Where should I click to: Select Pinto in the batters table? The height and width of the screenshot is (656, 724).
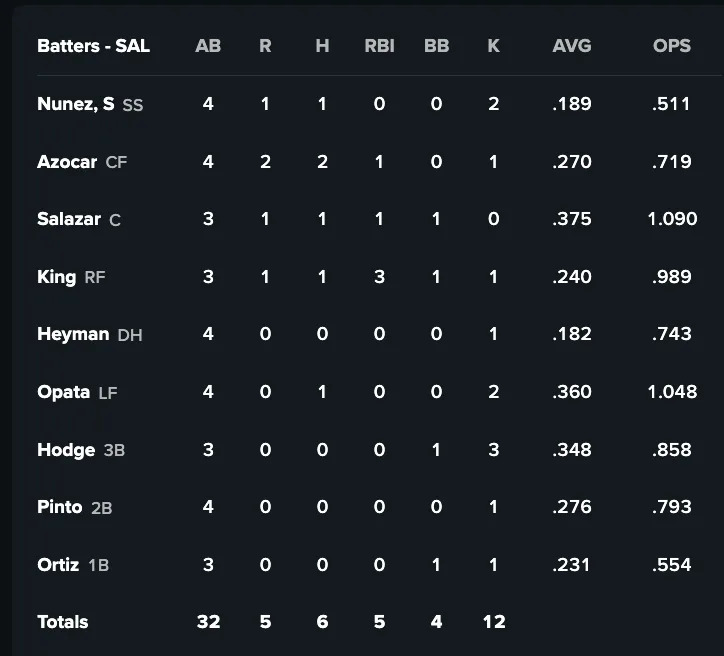click(x=60, y=507)
